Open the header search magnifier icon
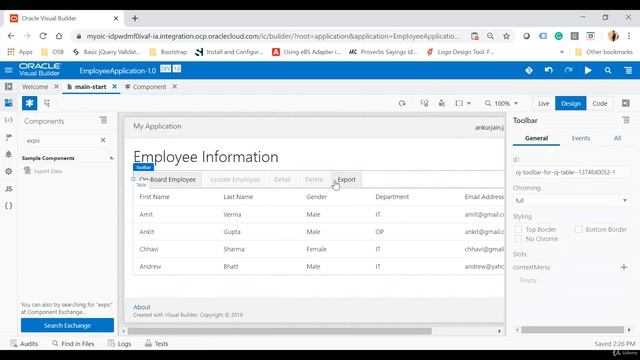This screenshot has height=360, width=640. click(608, 70)
